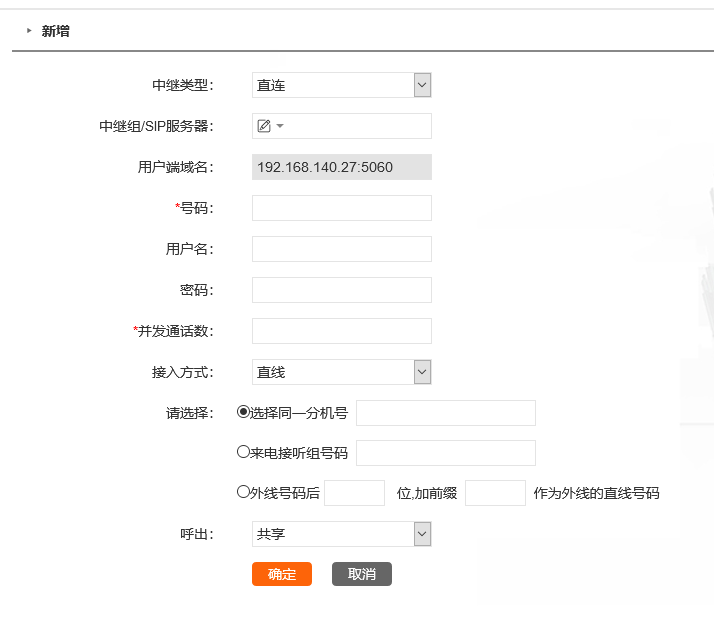Select the 外线号码后 radio button

243,492
